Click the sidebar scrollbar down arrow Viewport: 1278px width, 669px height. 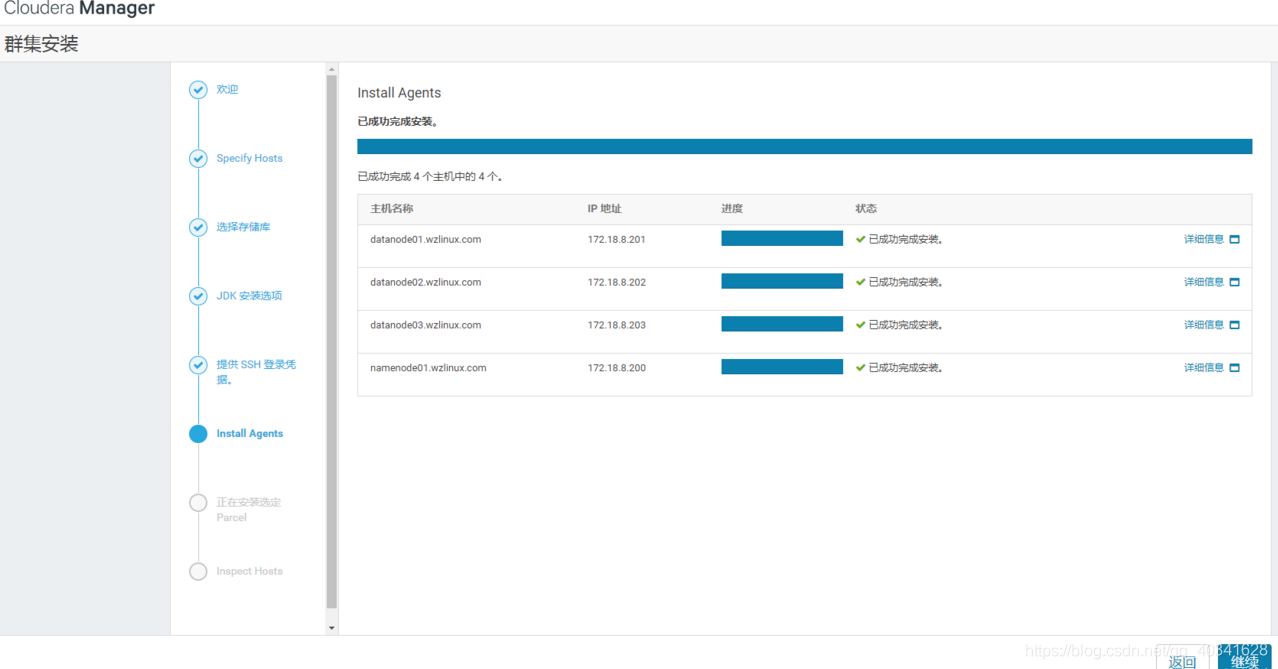pyautogui.click(x=332, y=628)
